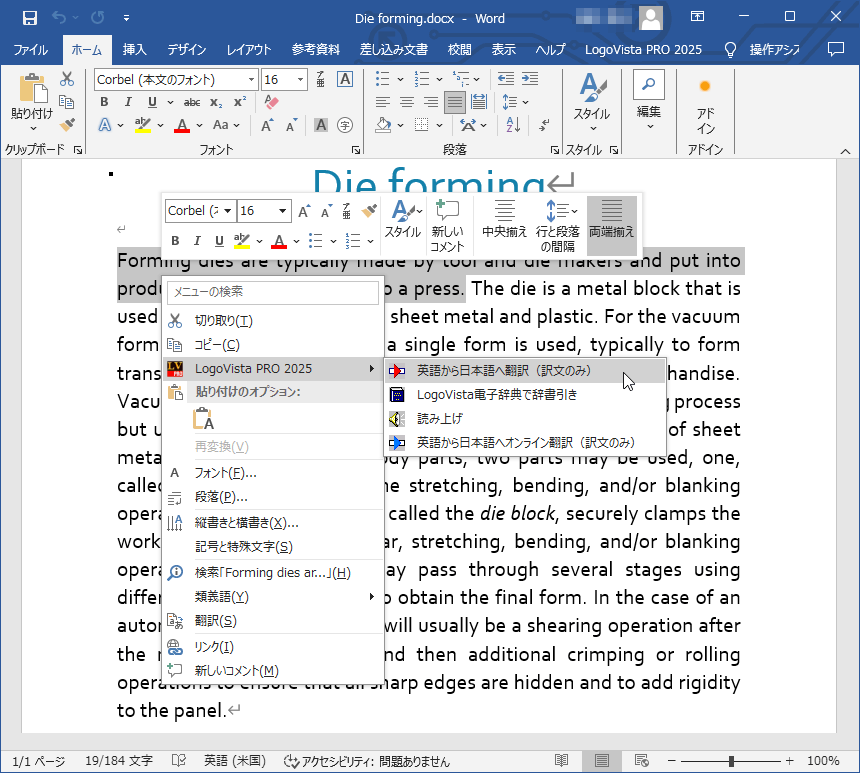Toggle Bold in the ribbon font group

point(104,102)
